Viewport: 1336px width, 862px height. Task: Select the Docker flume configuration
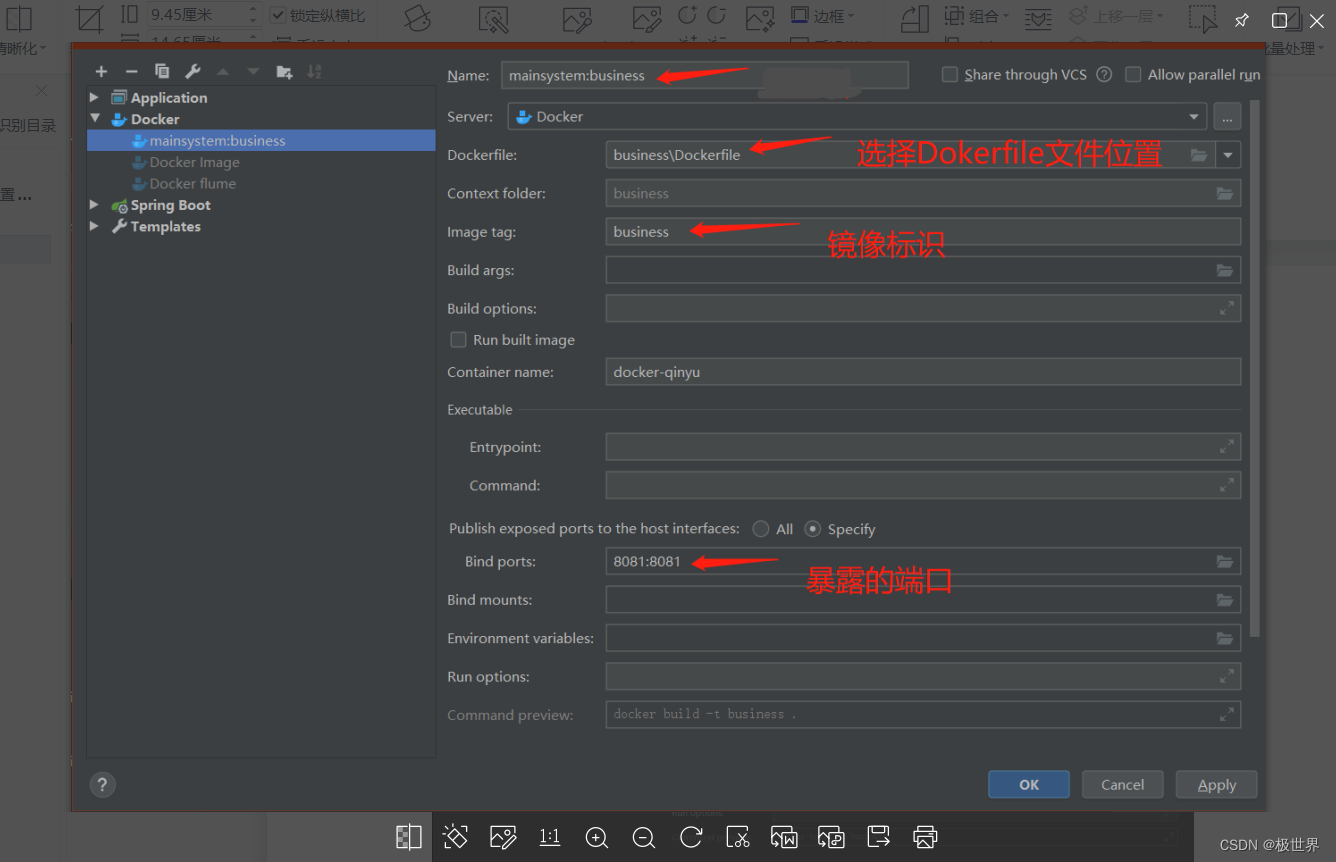[x=192, y=184]
